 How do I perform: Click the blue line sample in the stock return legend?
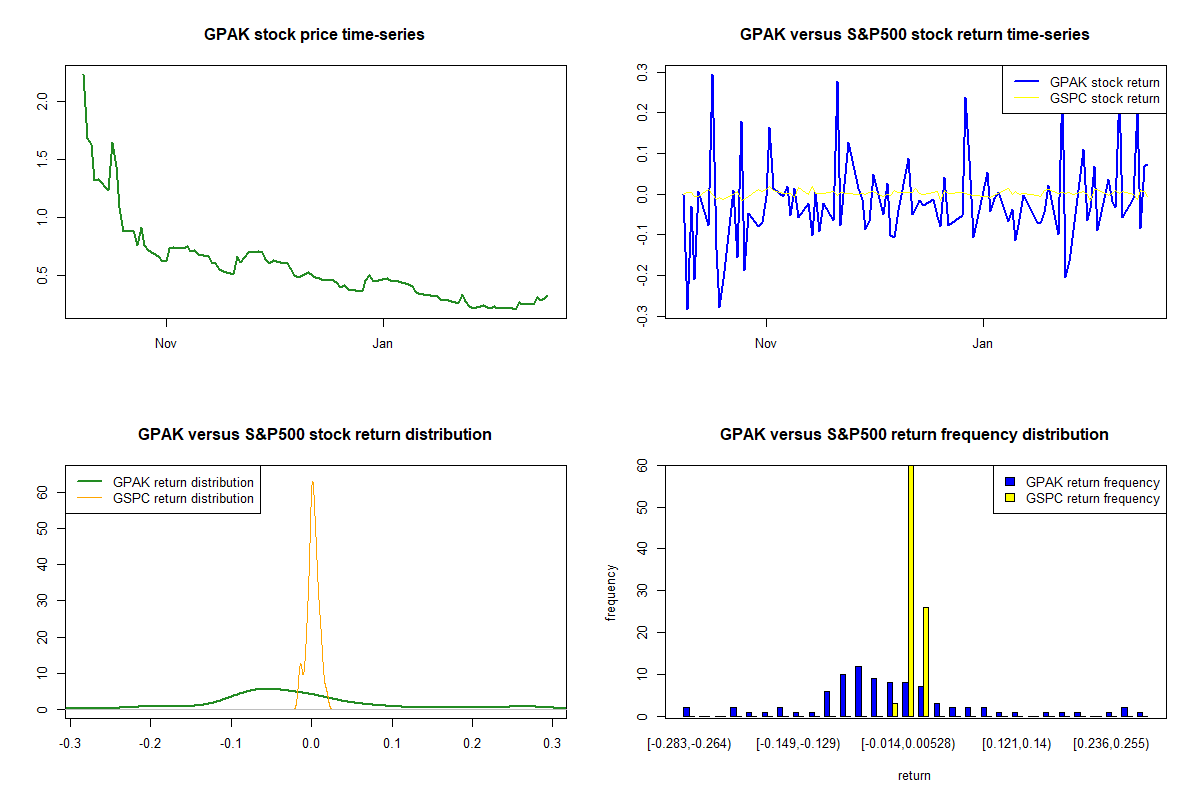coord(1026,83)
